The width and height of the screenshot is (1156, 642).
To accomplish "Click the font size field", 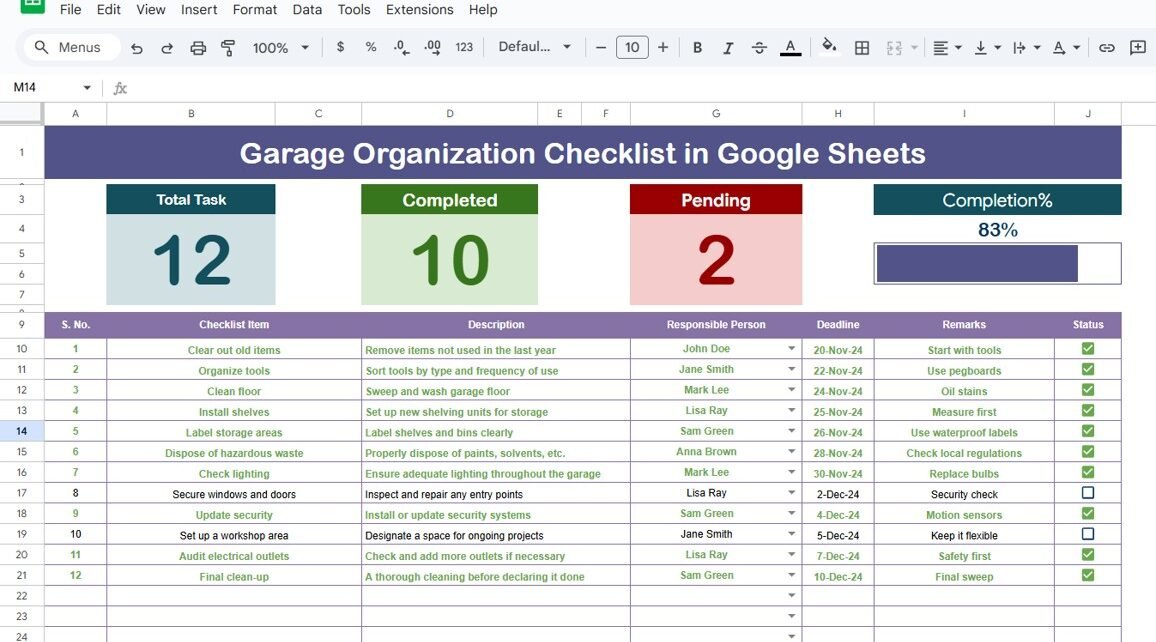I will (632, 47).
